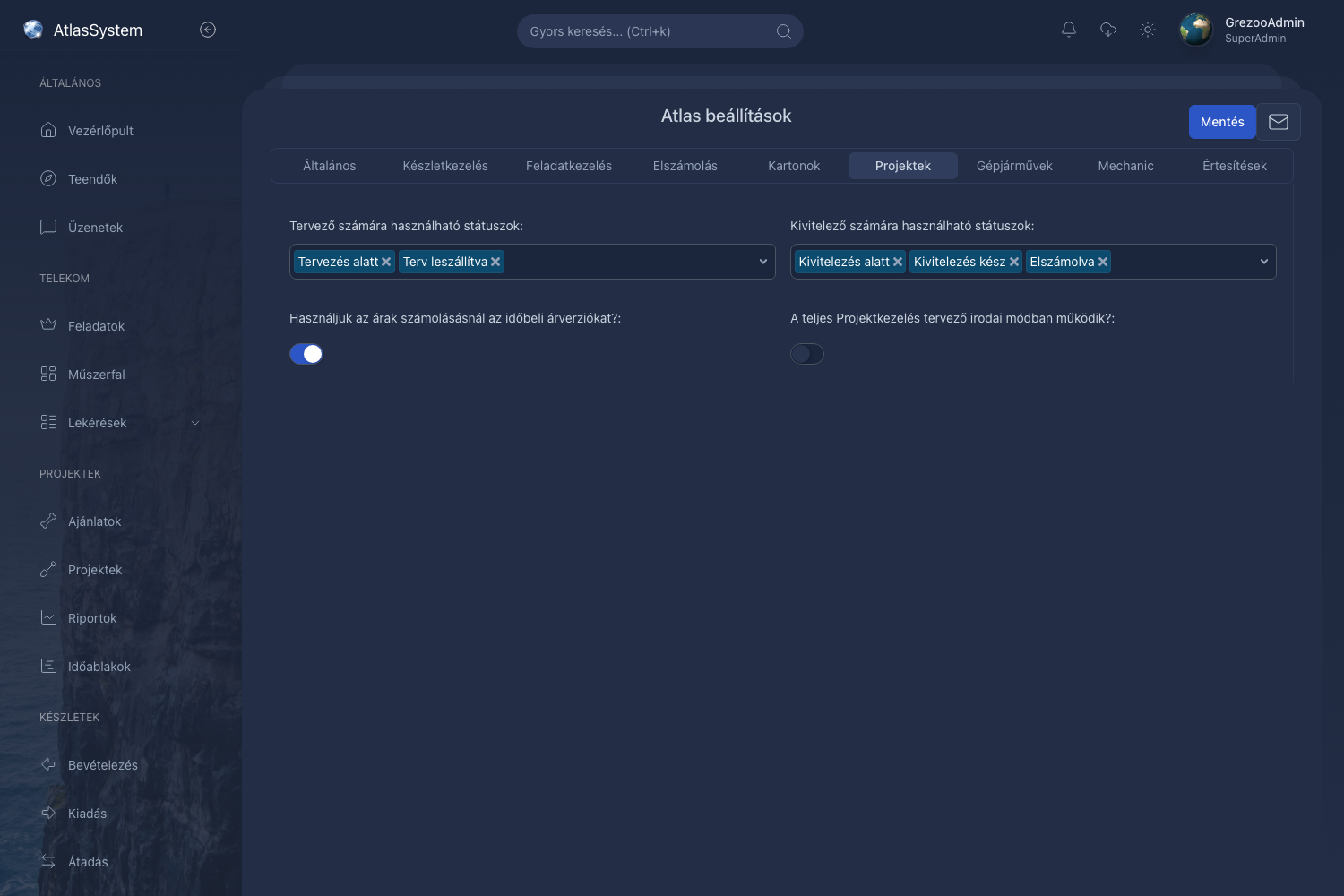Focus the Gyors keresés search field
The height and width of the screenshot is (896, 1344).
point(660,31)
